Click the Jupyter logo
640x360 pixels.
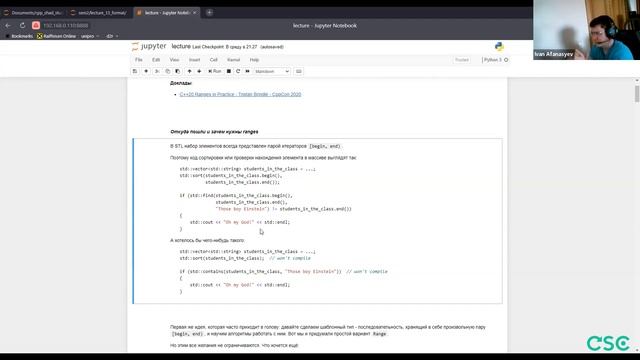[x=149, y=47]
